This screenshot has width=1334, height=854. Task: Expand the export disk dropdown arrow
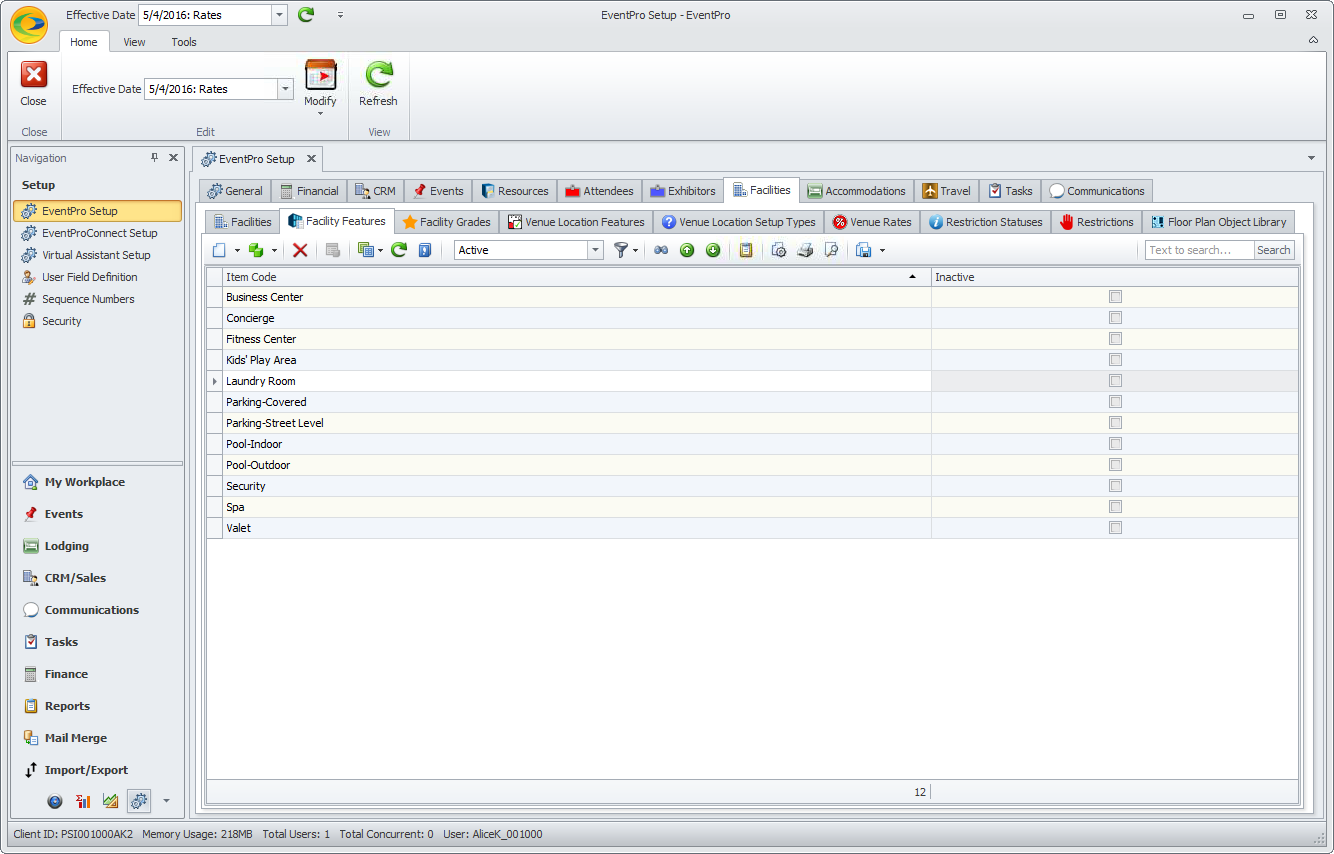(882, 250)
